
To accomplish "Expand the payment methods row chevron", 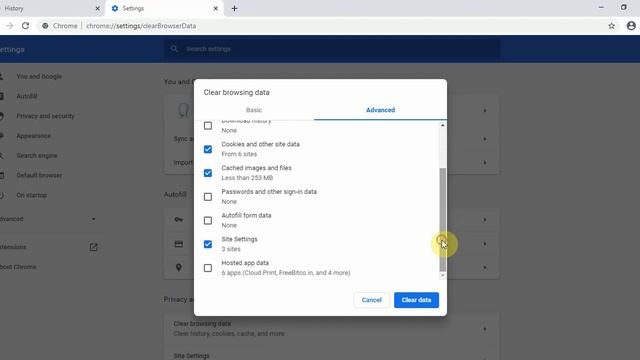I will (x=485, y=244).
